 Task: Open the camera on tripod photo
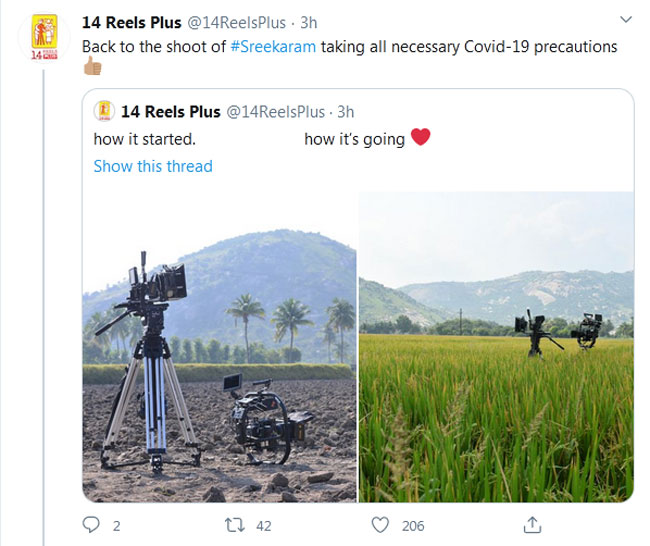click(219, 345)
